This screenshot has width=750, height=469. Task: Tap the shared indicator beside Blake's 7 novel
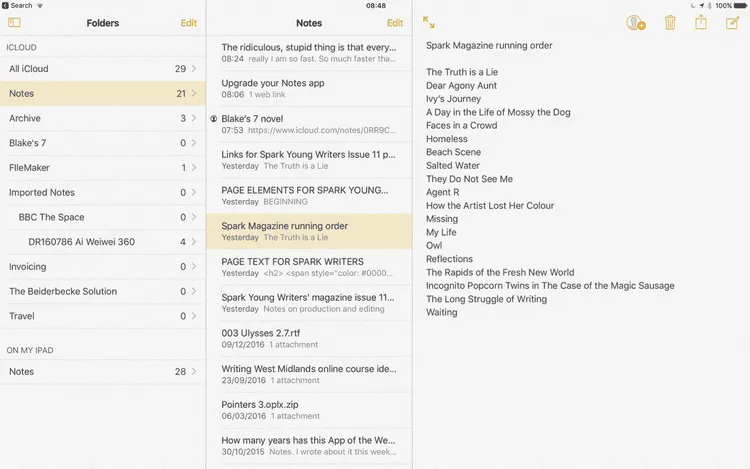click(x=214, y=119)
